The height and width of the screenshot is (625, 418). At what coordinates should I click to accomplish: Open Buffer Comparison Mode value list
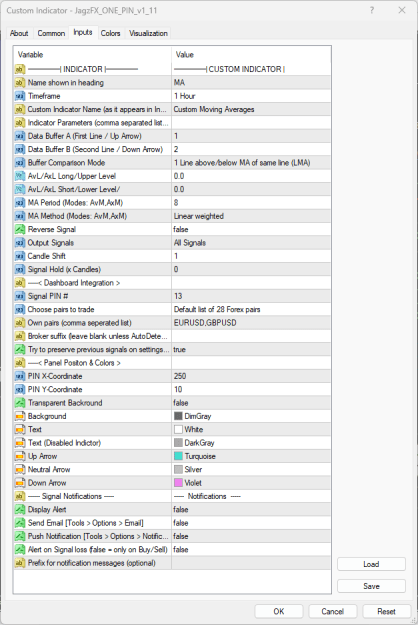click(x=251, y=163)
